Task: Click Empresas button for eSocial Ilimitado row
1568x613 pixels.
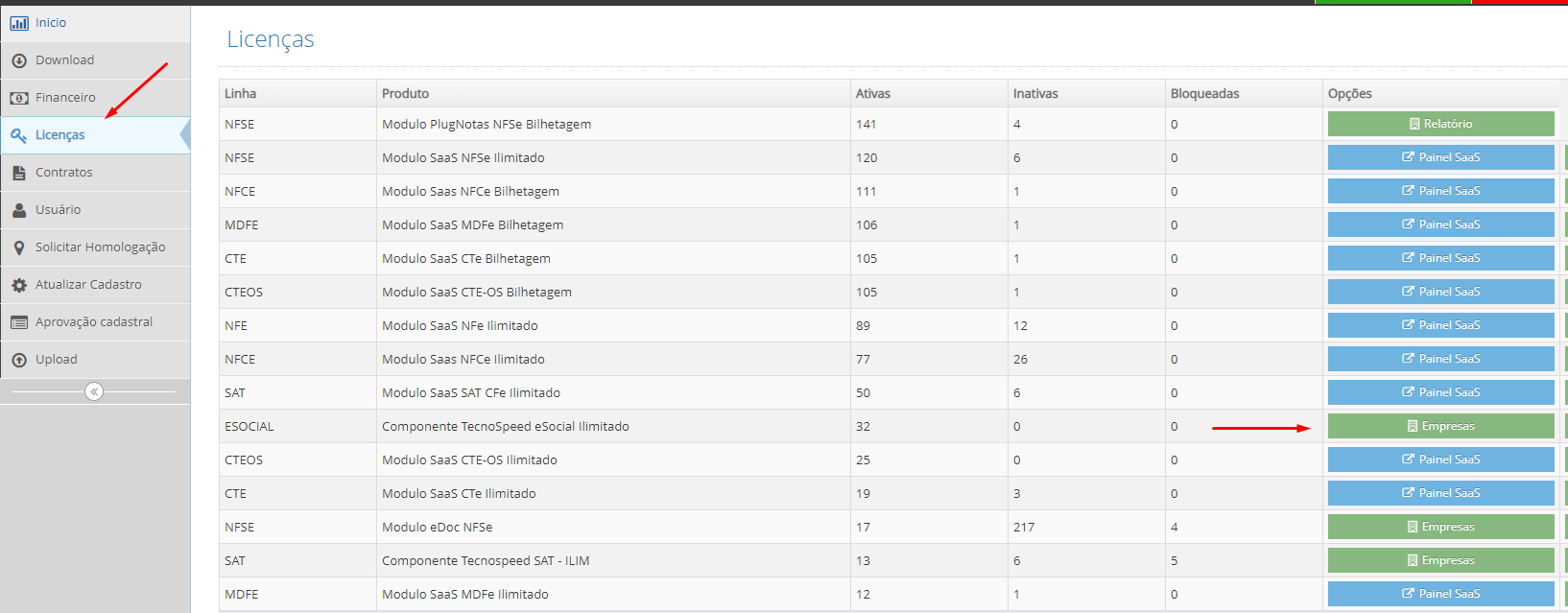Action: click(x=1440, y=426)
